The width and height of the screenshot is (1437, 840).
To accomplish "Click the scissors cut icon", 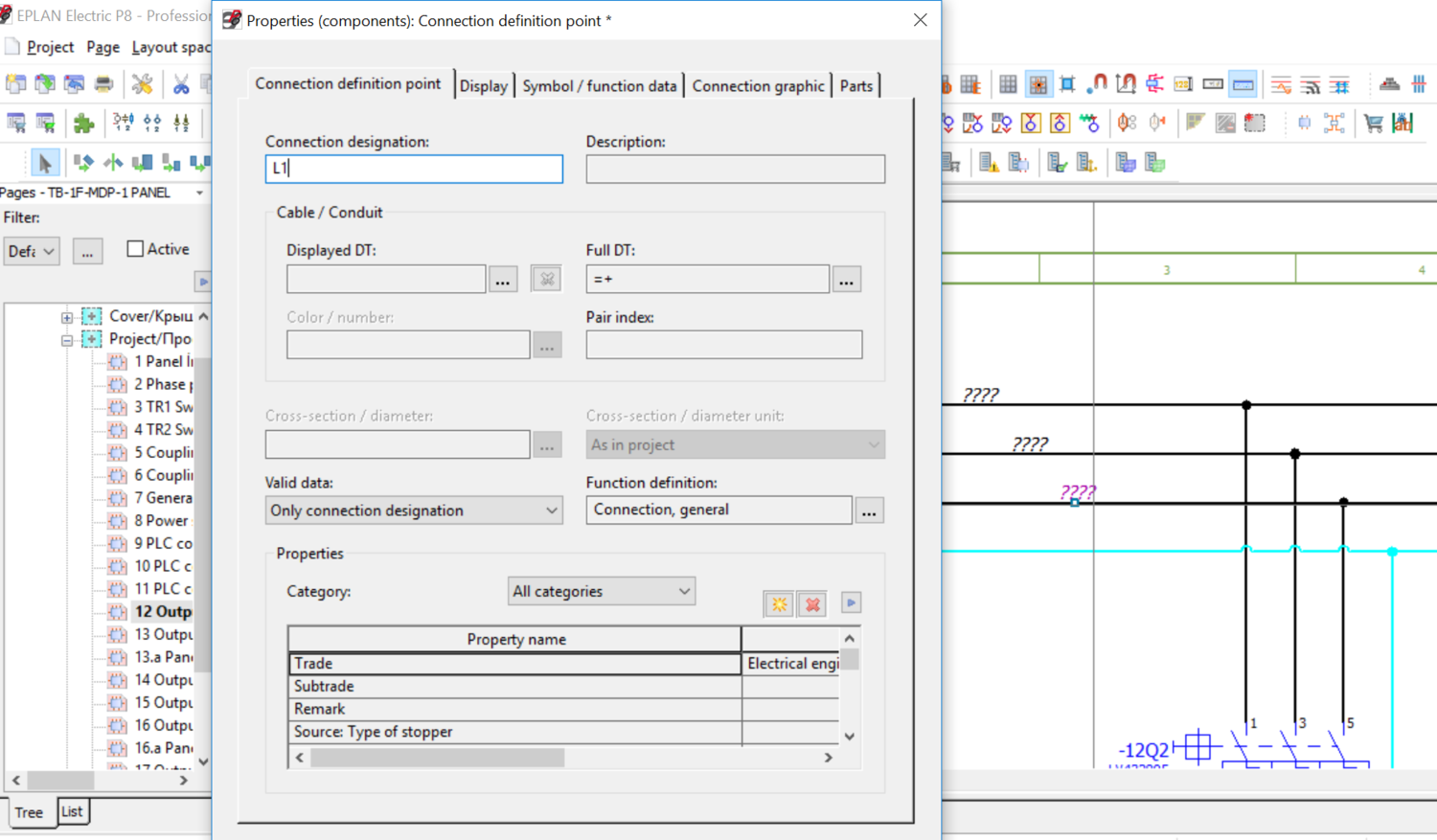I will point(180,84).
